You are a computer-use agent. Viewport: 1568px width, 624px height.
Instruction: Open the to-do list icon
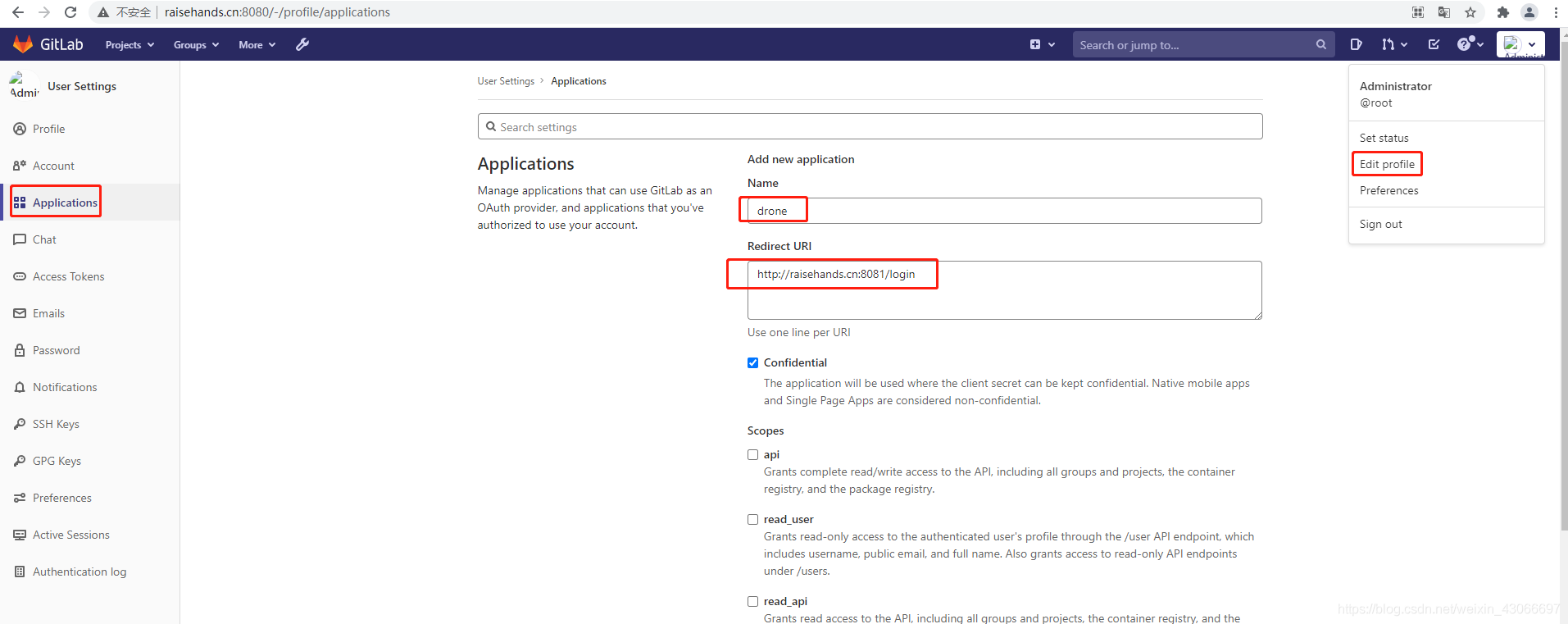1434,44
